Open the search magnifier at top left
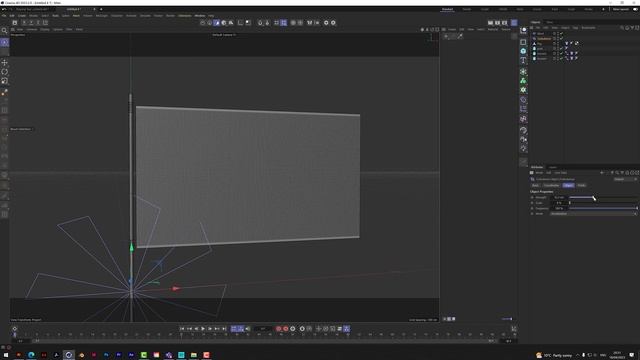640x360 pixels. 4,31
